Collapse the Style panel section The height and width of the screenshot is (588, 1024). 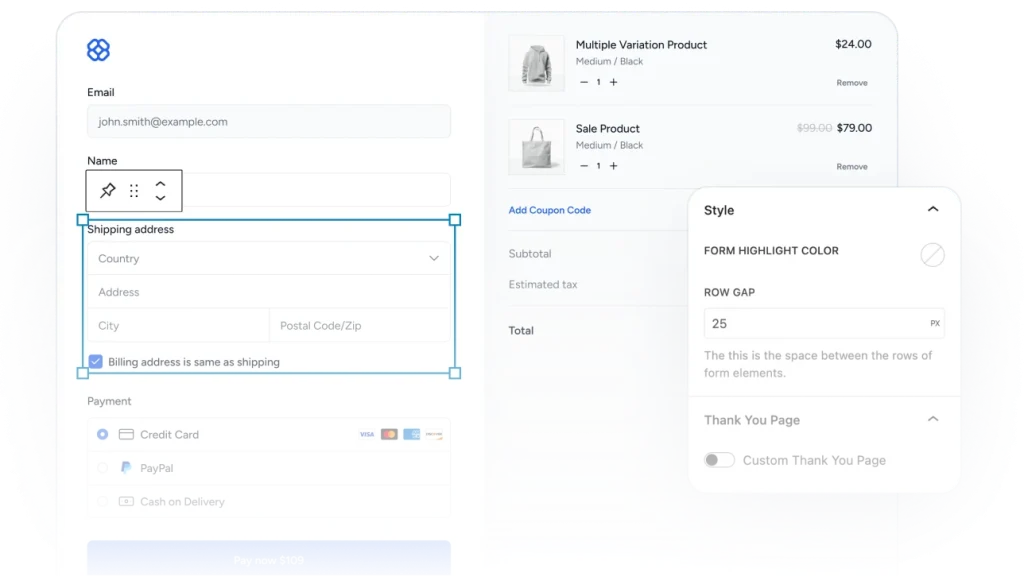pyautogui.click(x=933, y=210)
